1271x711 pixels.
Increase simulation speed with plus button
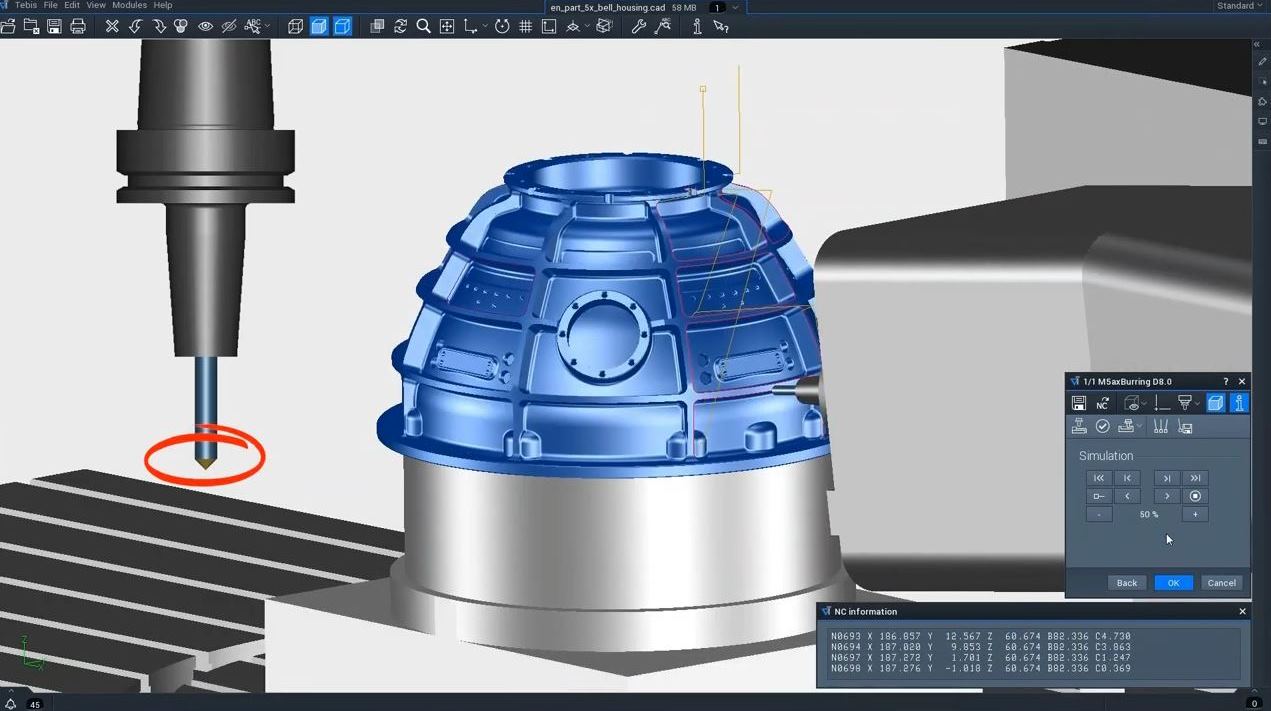click(1194, 515)
